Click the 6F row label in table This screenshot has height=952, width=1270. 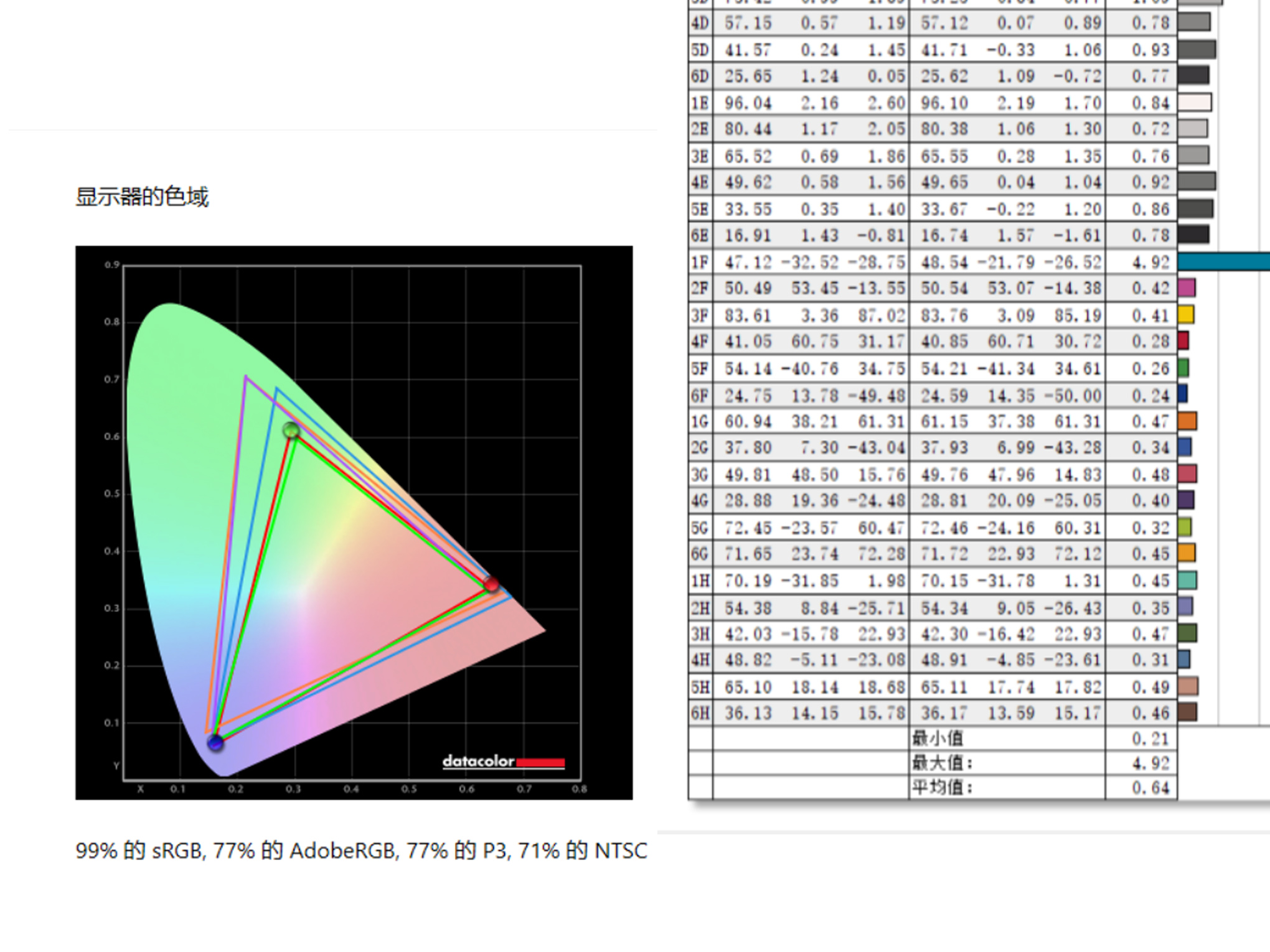pos(700,396)
